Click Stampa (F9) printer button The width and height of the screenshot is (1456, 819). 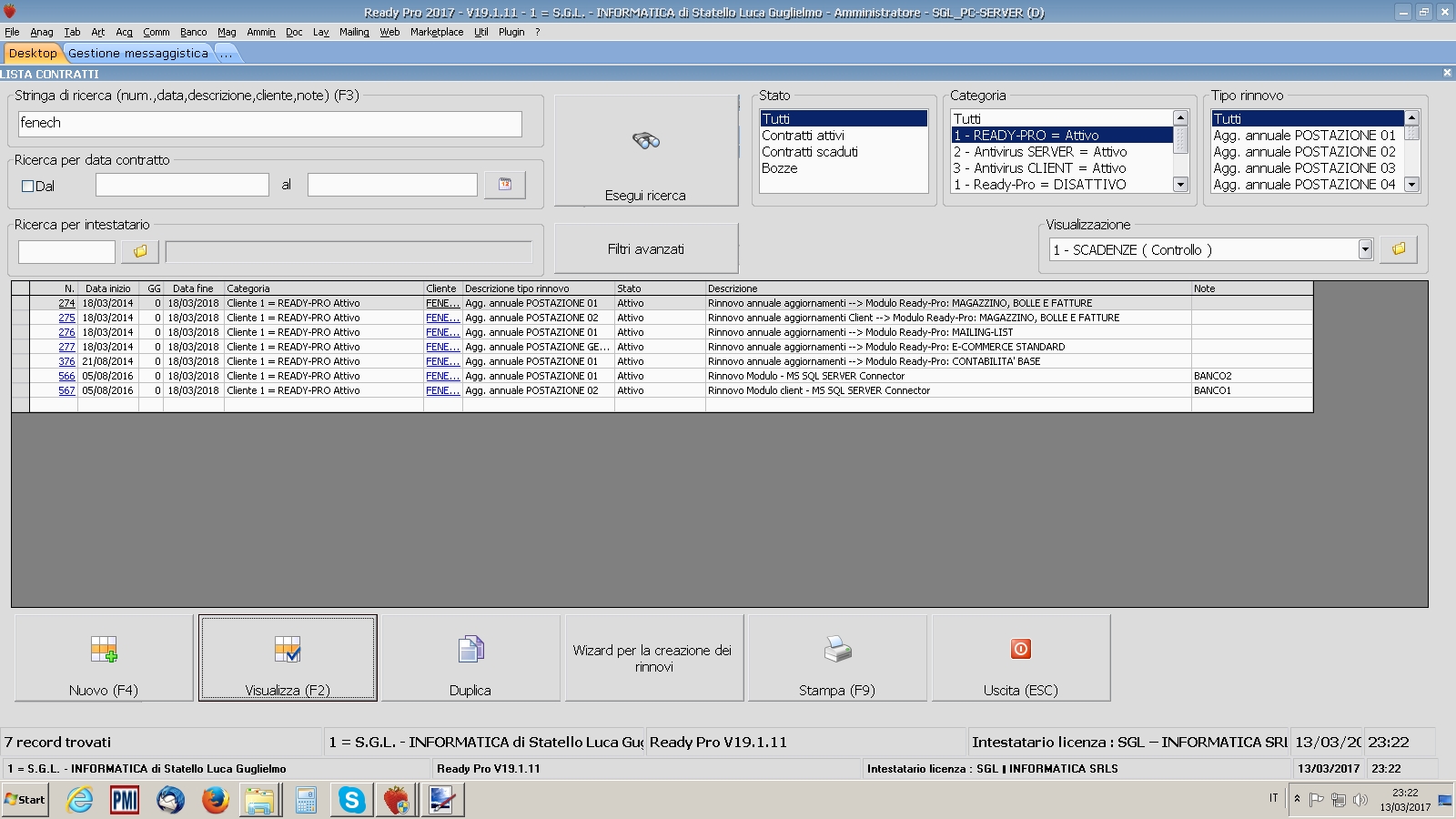click(837, 658)
